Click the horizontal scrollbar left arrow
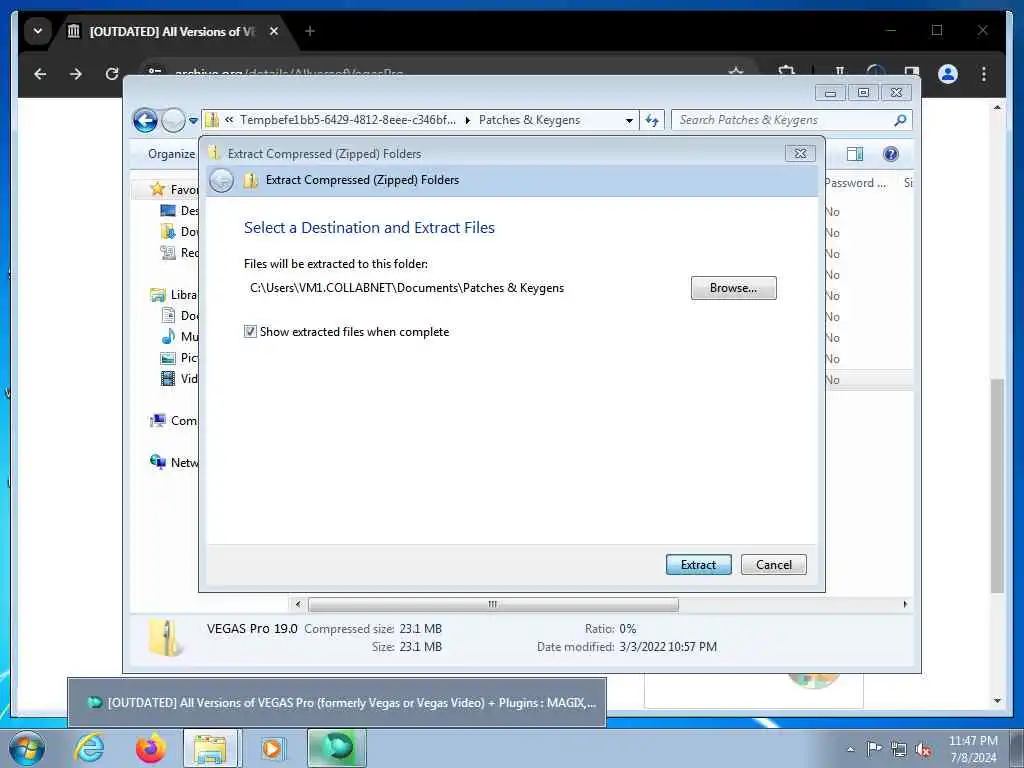Screen dimensions: 1024x768 point(298,604)
